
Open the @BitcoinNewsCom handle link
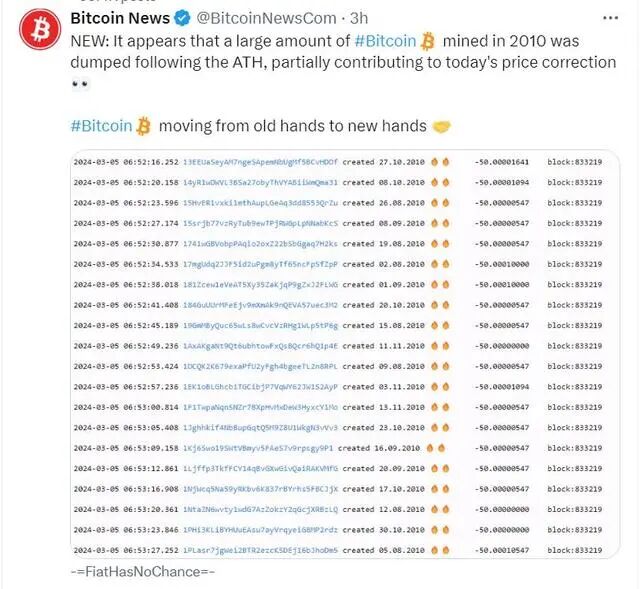[x=268, y=18]
